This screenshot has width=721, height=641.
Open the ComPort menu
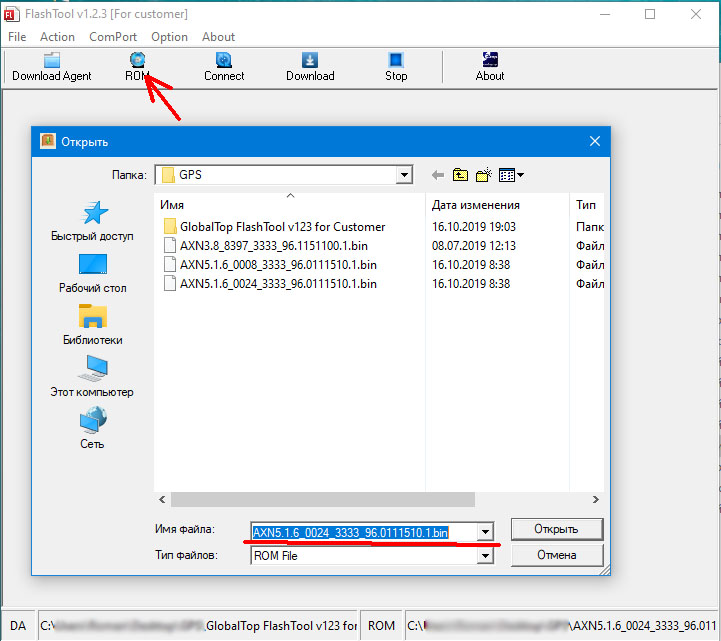(x=113, y=37)
